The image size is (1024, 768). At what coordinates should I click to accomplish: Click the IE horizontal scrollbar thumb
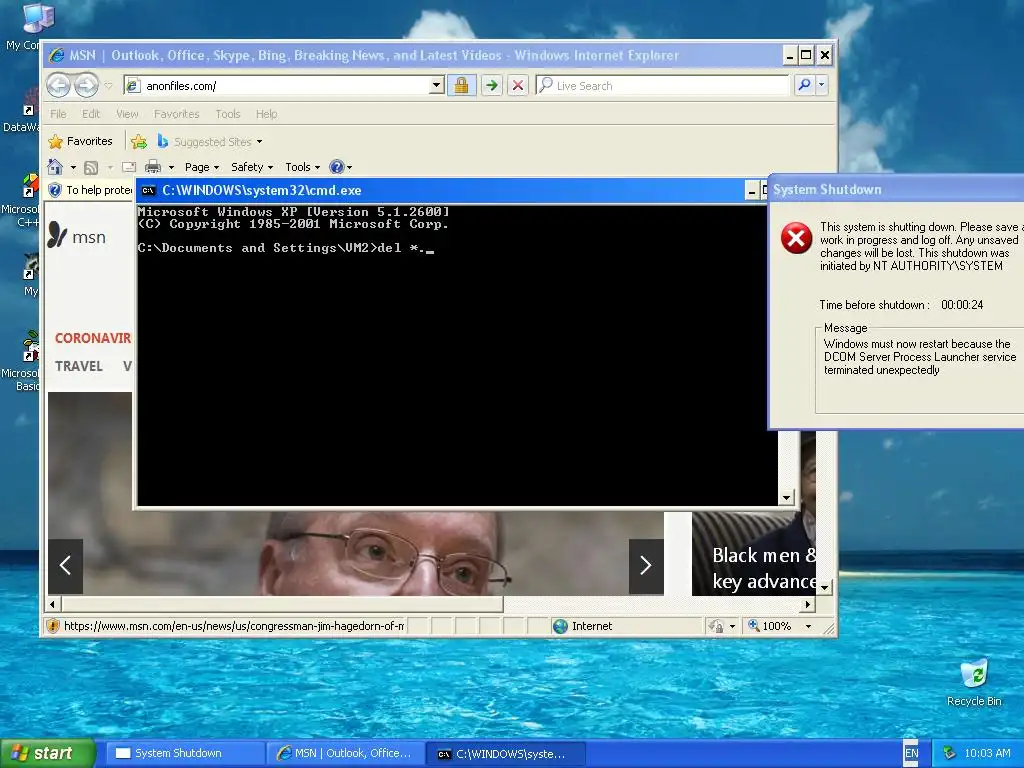click(x=282, y=605)
